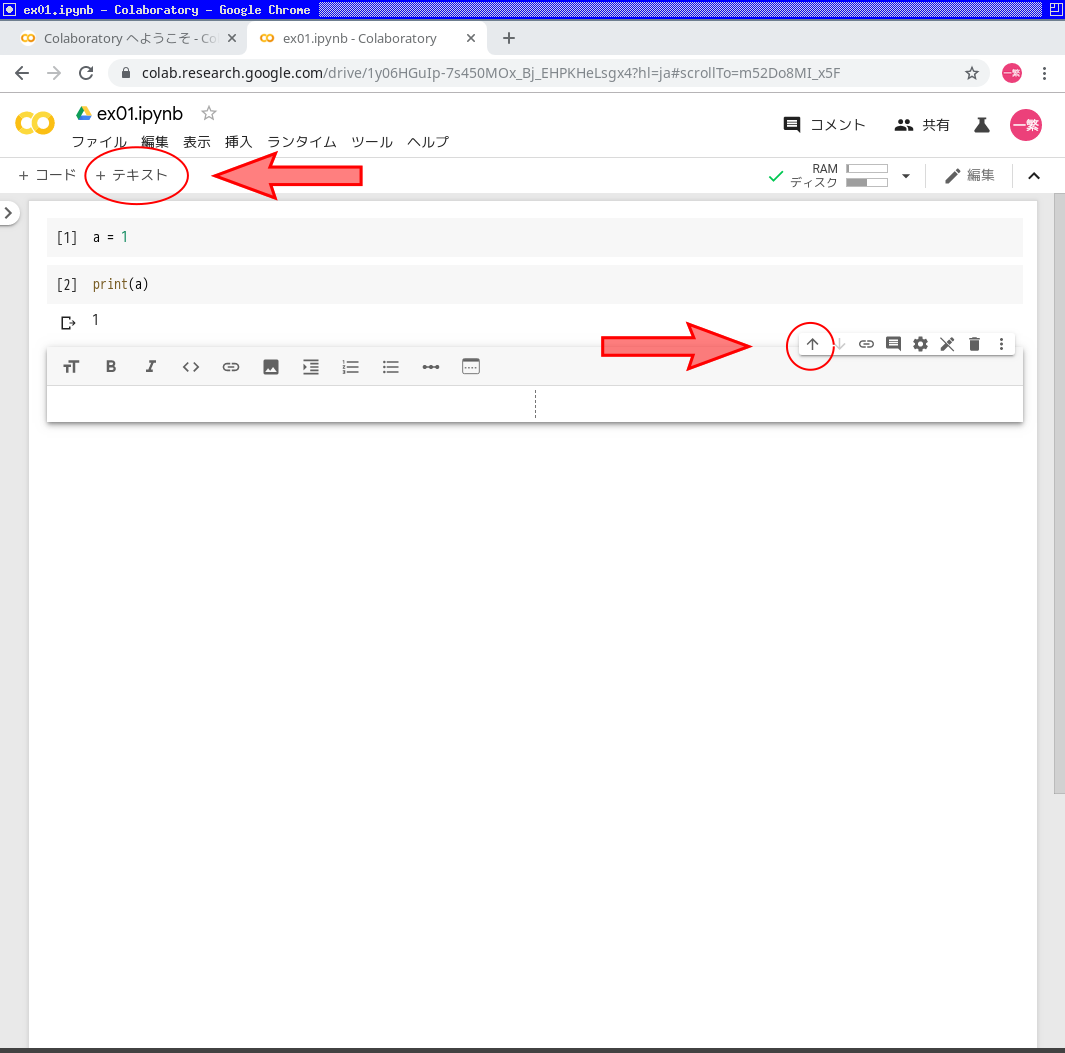This screenshot has height=1053, width=1065.
Task: Open the RAM and disk dropdown arrow
Action: pyautogui.click(x=906, y=176)
